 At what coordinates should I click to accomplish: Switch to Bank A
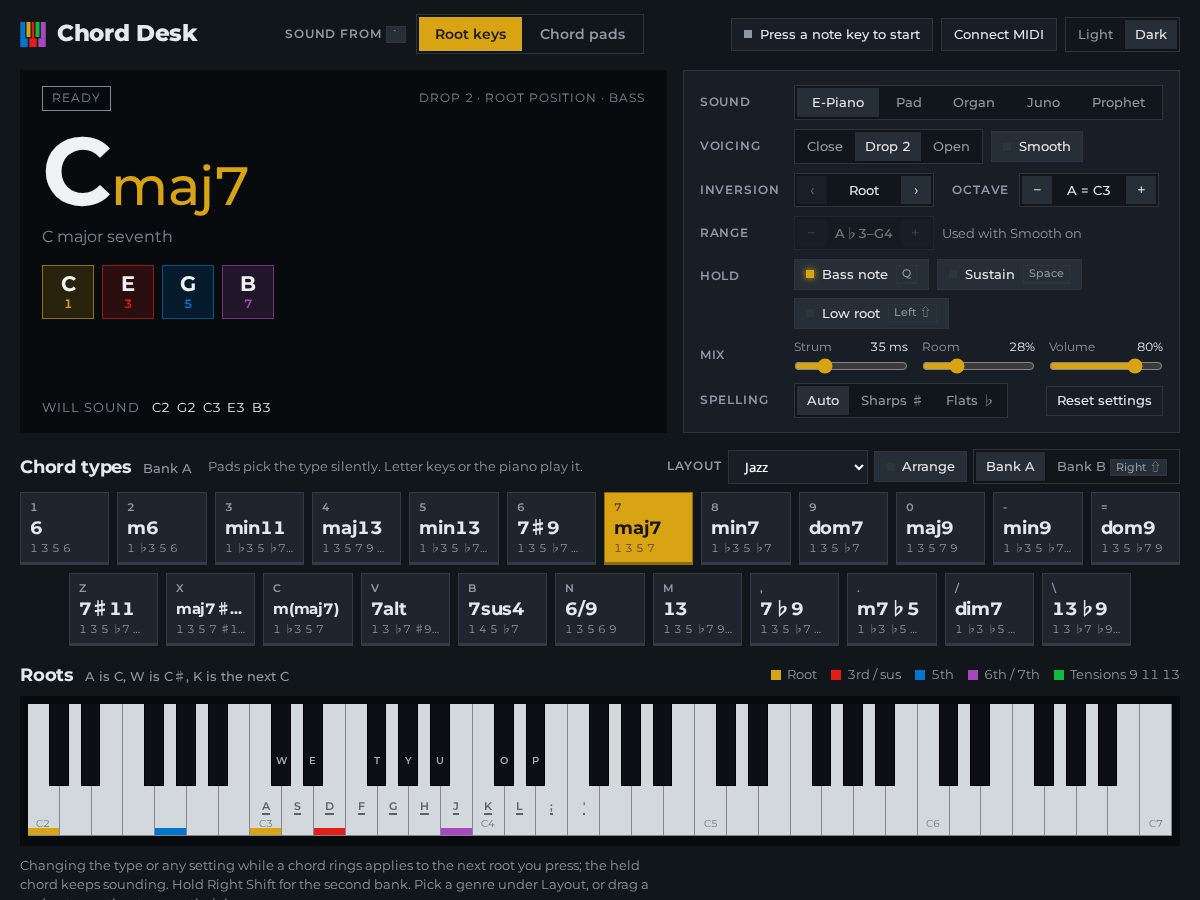click(x=1010, y=467)
